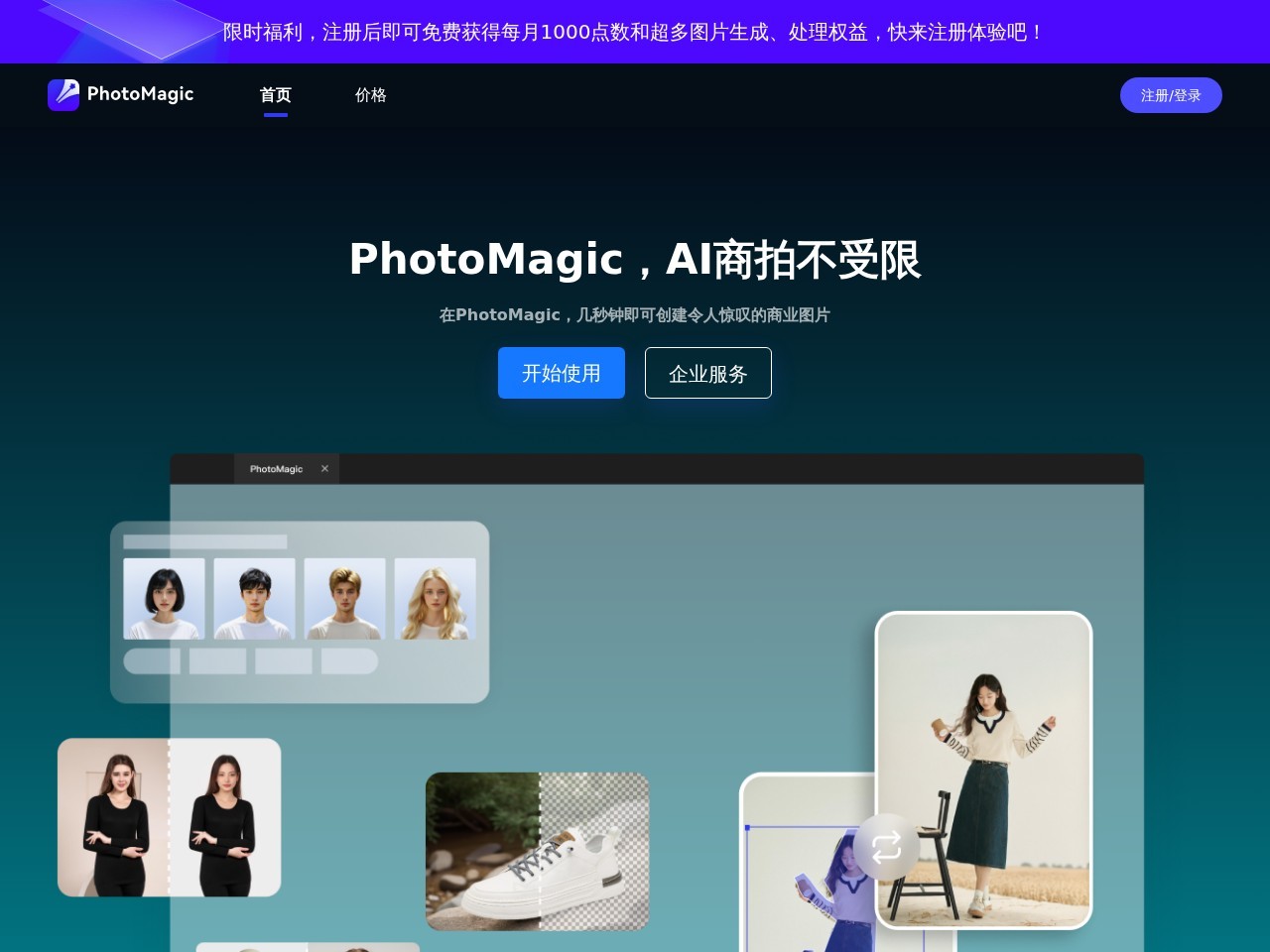Click the 开始使用 button
This screenshot has width=1270, height=952.
(x=562, y=373)
